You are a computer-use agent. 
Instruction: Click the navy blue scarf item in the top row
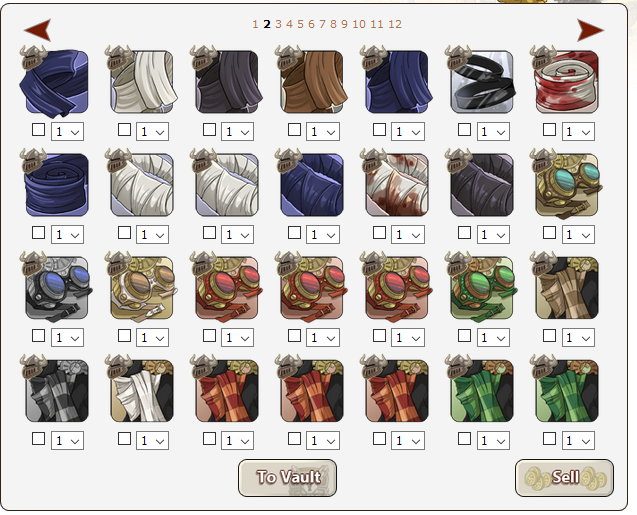pyautogui.click(x=57, y=82)
